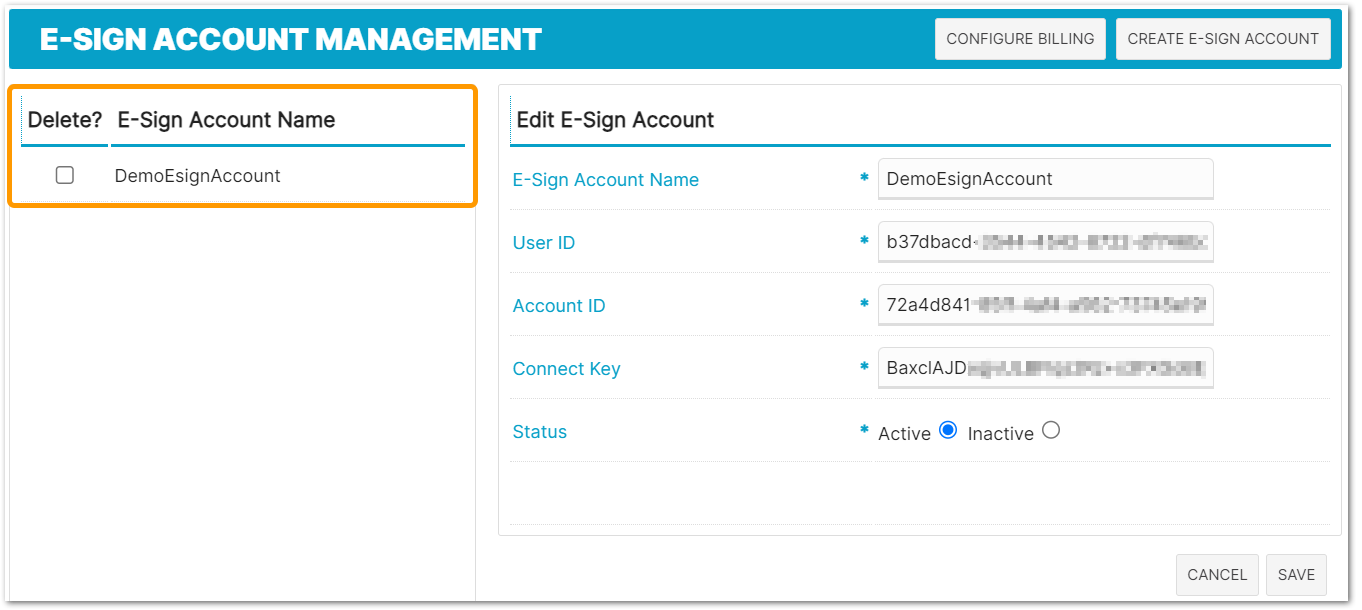This screenshot has width=1362, height=610.
Task: Select the Inactive status radio button
Action: point(1050,431)
